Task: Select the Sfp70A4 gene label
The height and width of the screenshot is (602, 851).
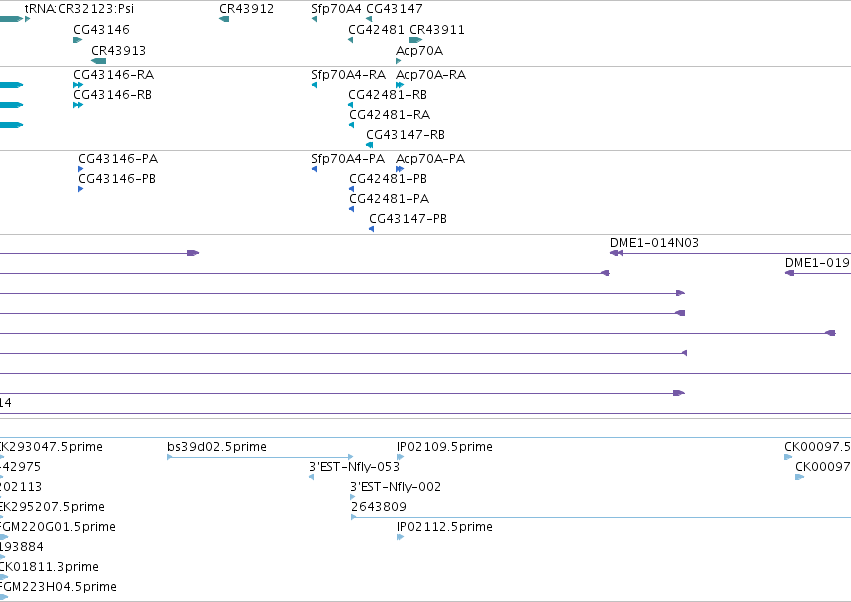Action: tap(336, 9)
